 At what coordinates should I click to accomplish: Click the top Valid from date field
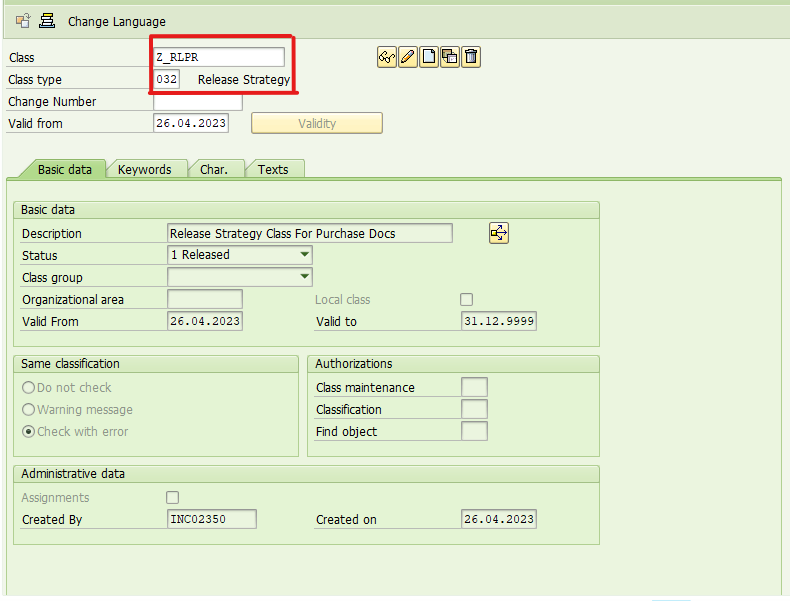click(191, 123)
